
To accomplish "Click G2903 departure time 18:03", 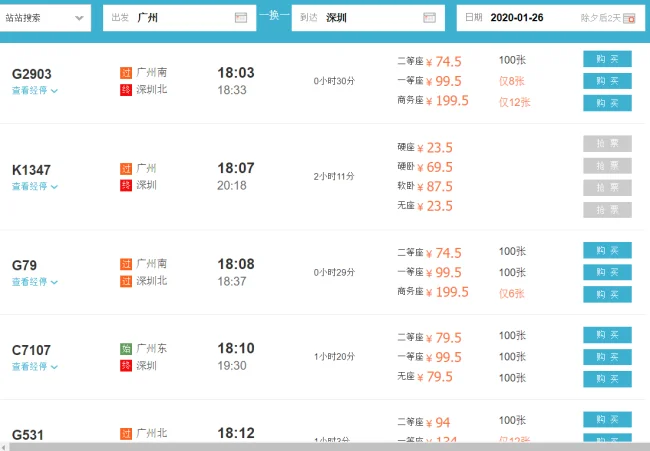I will tap(236, 73).
